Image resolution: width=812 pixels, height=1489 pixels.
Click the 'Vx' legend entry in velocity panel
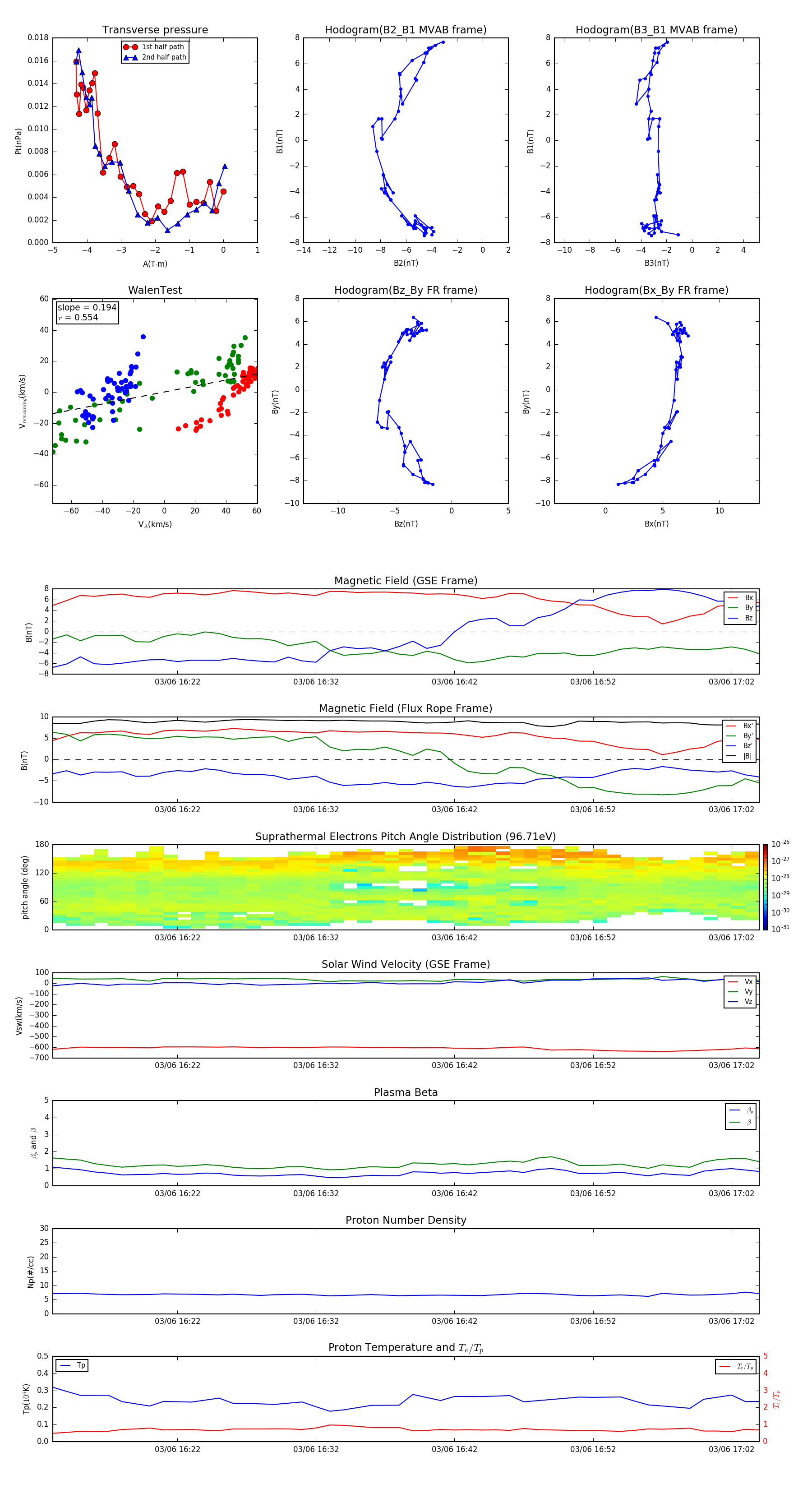741,981
